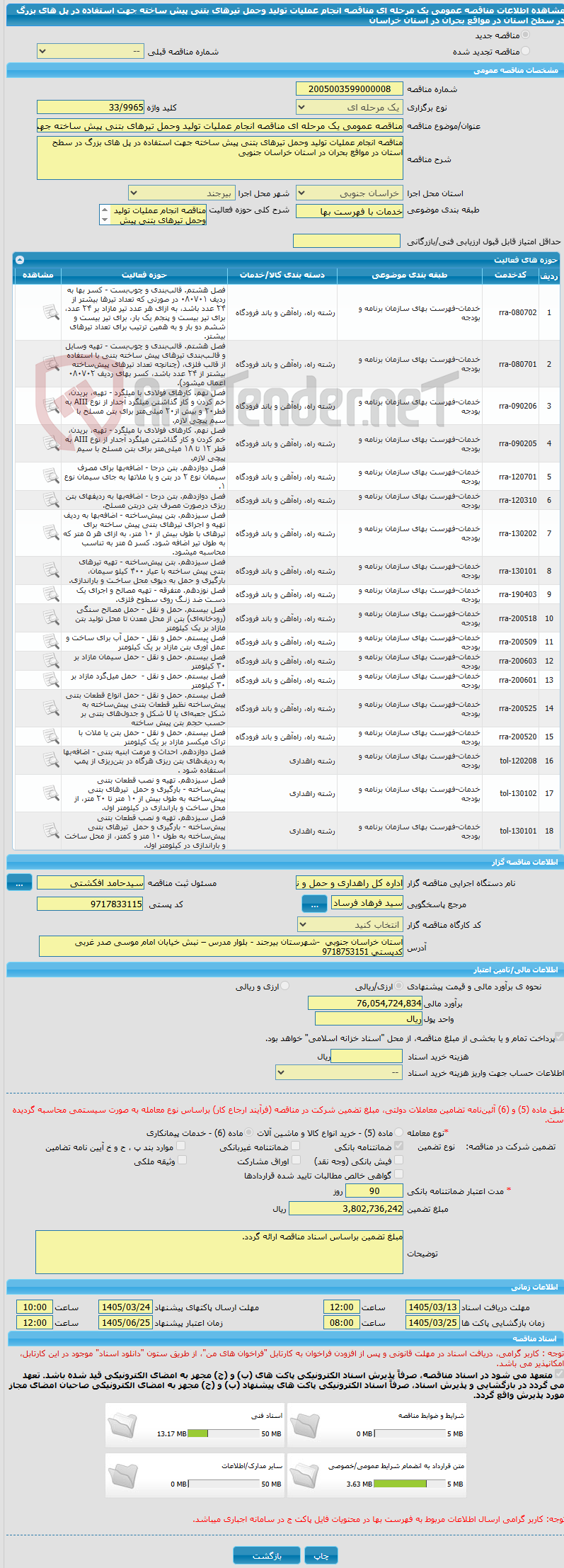Open the contract text documents folder
The image size is (564, 1568).
click(304, 1476)
